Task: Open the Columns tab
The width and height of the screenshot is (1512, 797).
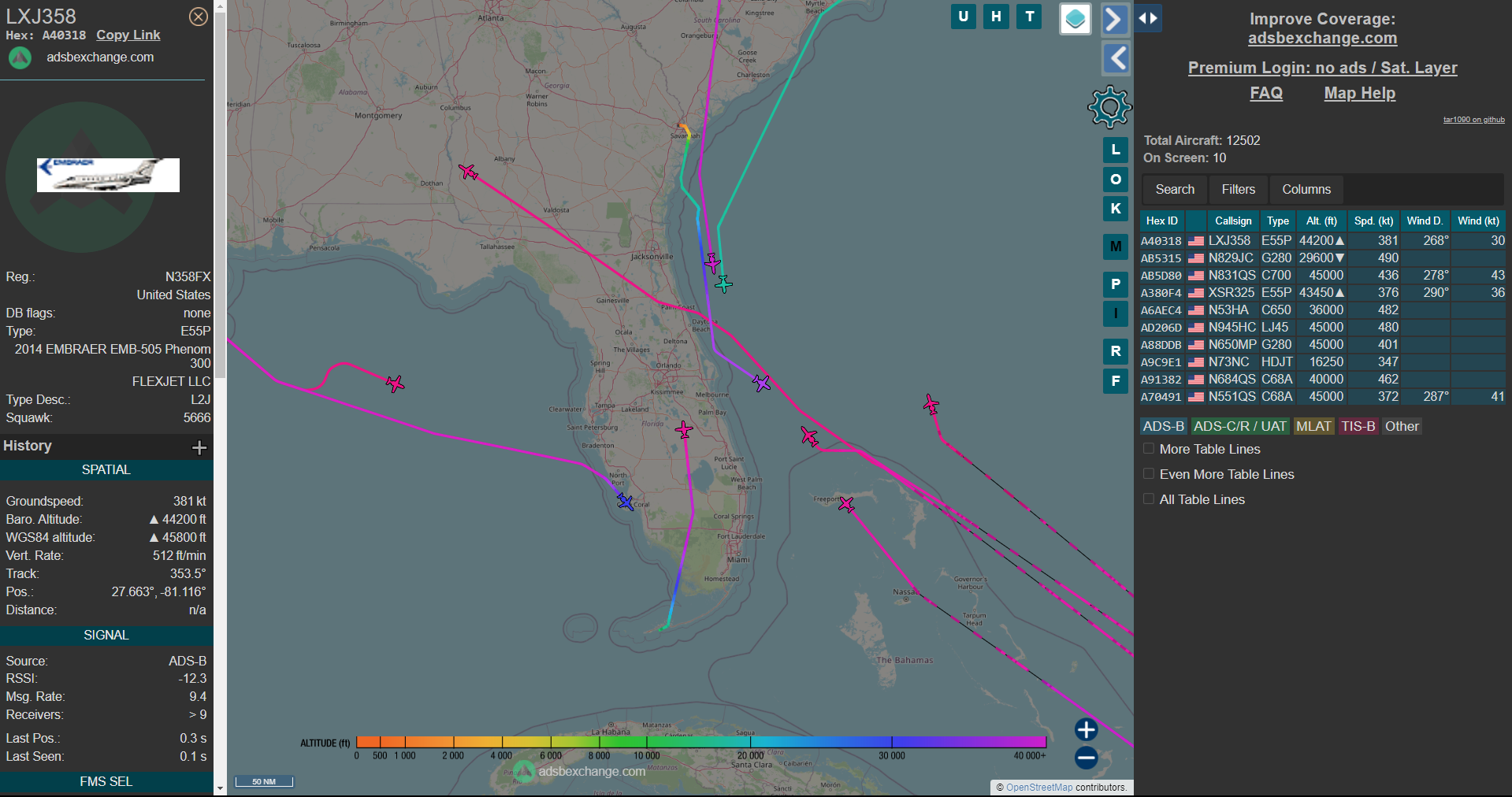Action: 1306,189
